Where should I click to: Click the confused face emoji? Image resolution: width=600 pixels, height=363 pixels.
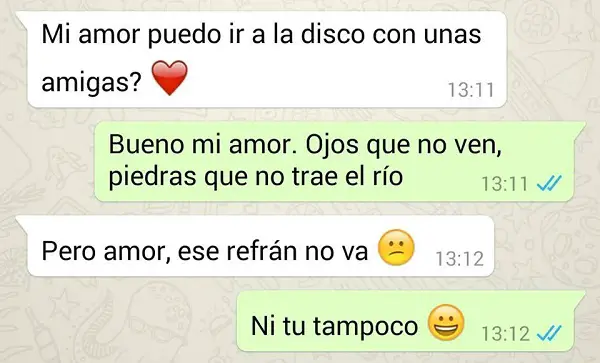[x=396, y=247]
